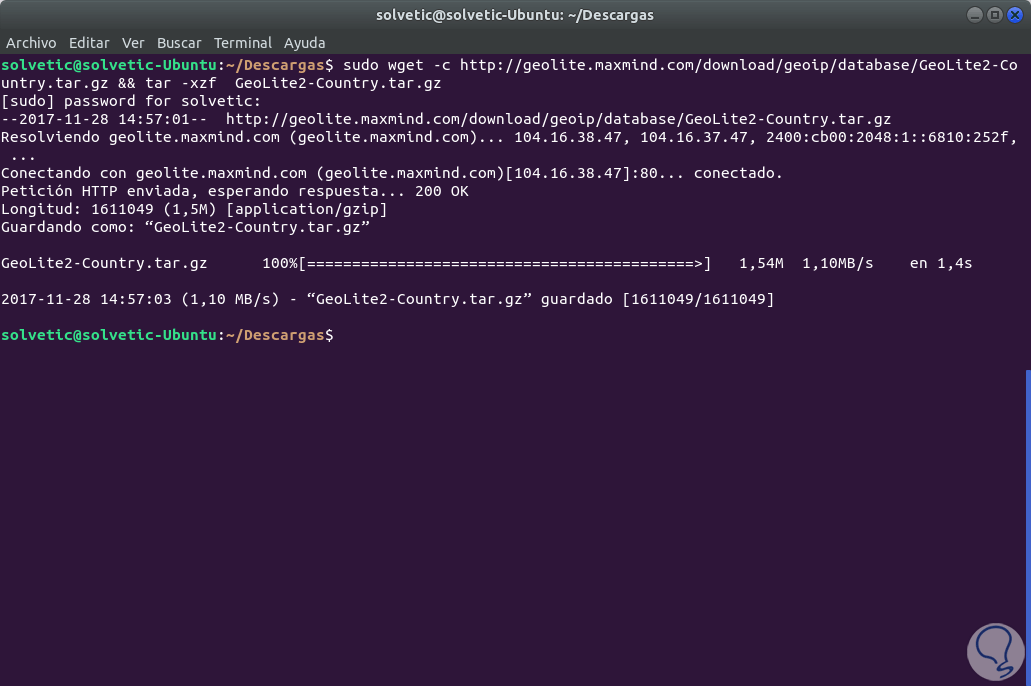Click the "Guardando como" output line

click(x=186, y=227)
